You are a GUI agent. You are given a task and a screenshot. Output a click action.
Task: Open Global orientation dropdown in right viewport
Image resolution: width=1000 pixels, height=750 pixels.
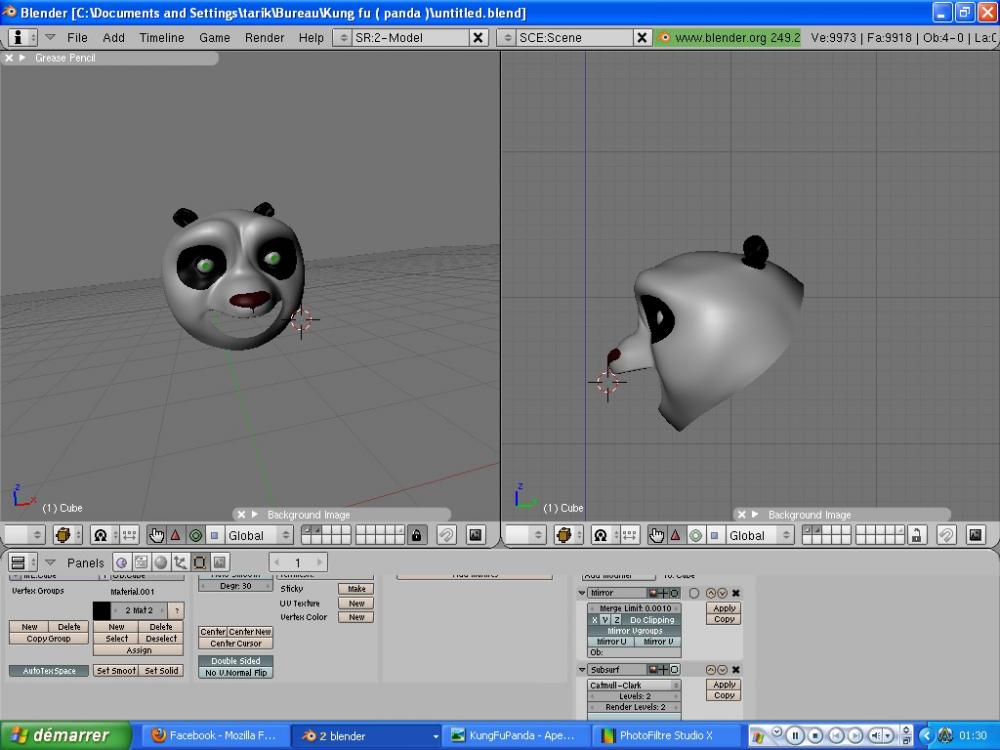[x=760, y=535]
